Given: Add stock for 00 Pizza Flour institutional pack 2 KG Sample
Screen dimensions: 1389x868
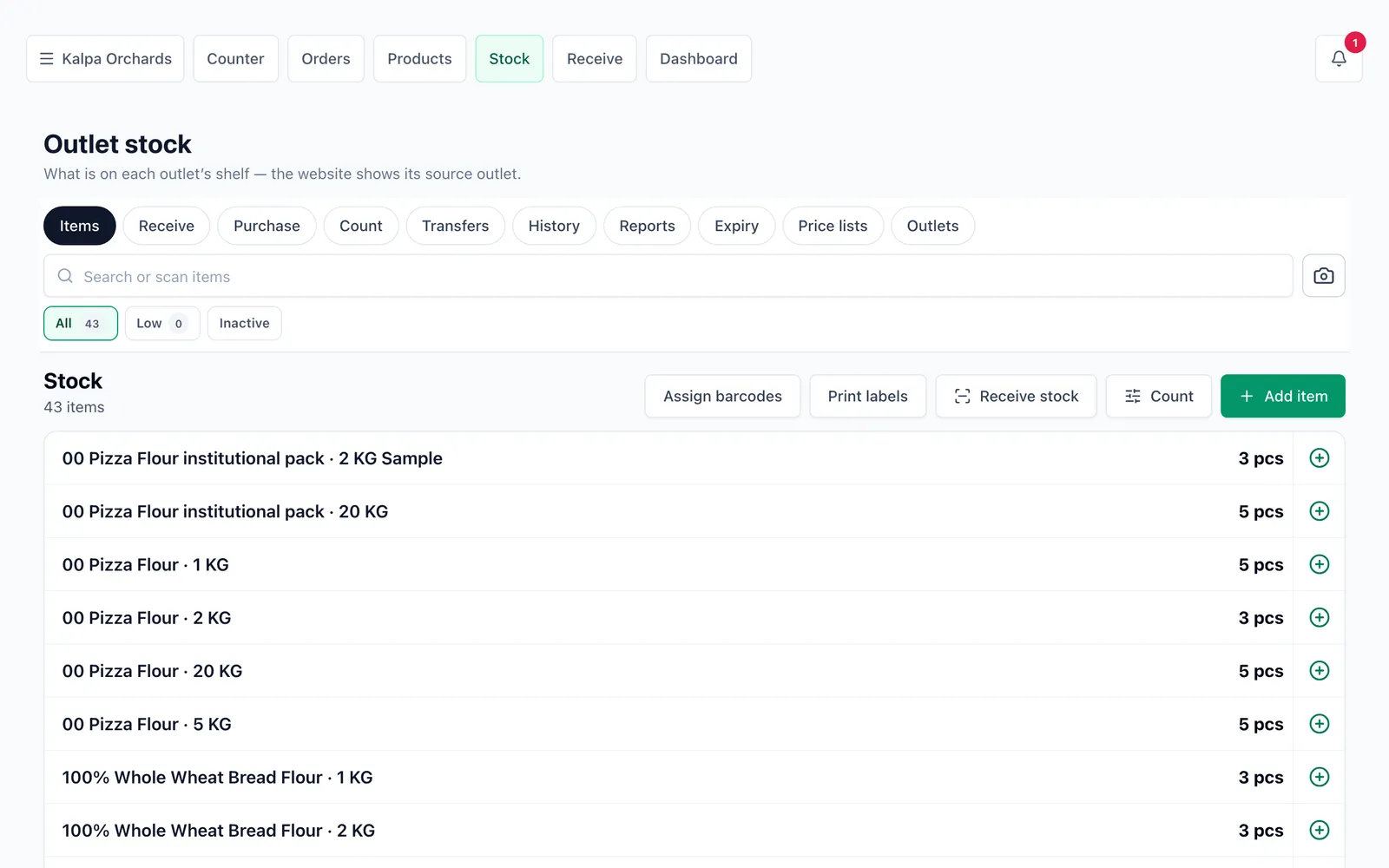Looking at the screenshot, I should click(x=1320, y=458).
